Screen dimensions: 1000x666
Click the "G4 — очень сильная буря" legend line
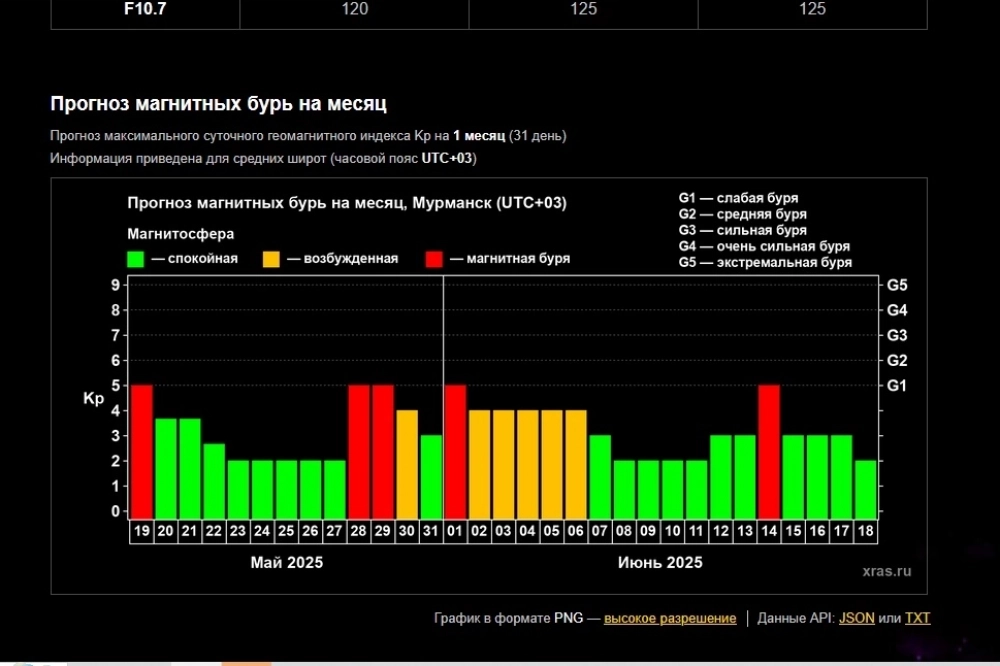coord(764,246)
